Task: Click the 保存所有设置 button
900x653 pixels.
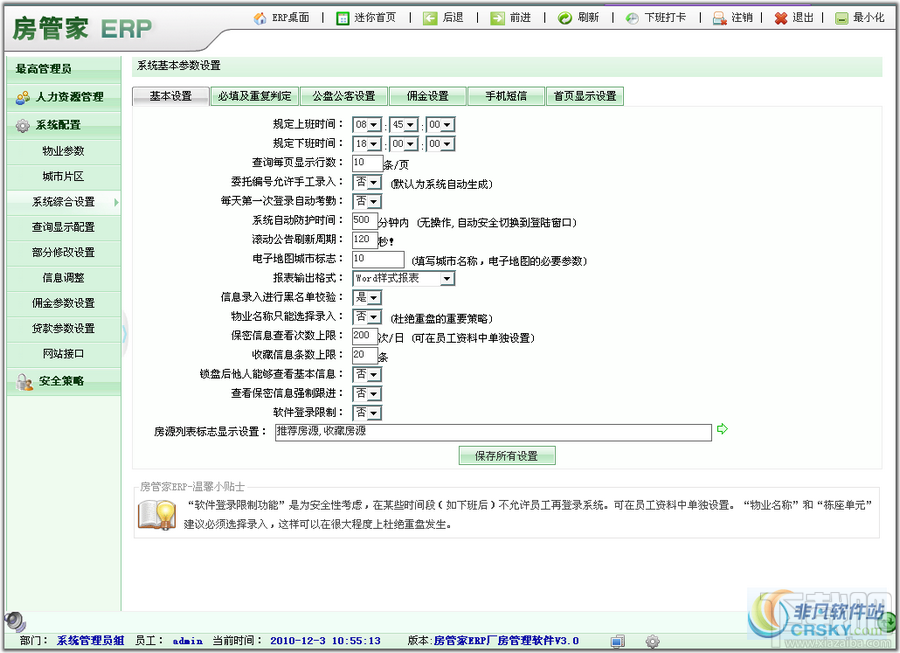Action: pos(507,456)
